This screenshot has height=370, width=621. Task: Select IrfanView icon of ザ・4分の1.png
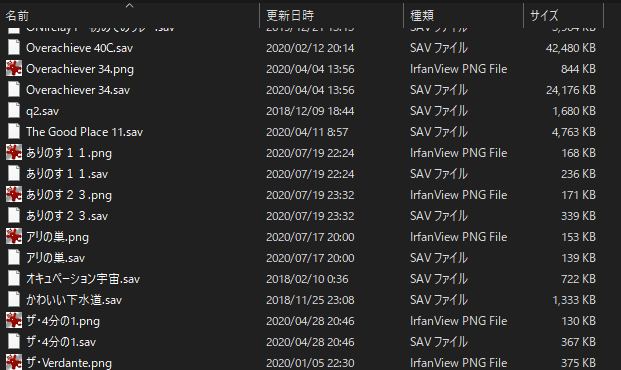(14, 320)
